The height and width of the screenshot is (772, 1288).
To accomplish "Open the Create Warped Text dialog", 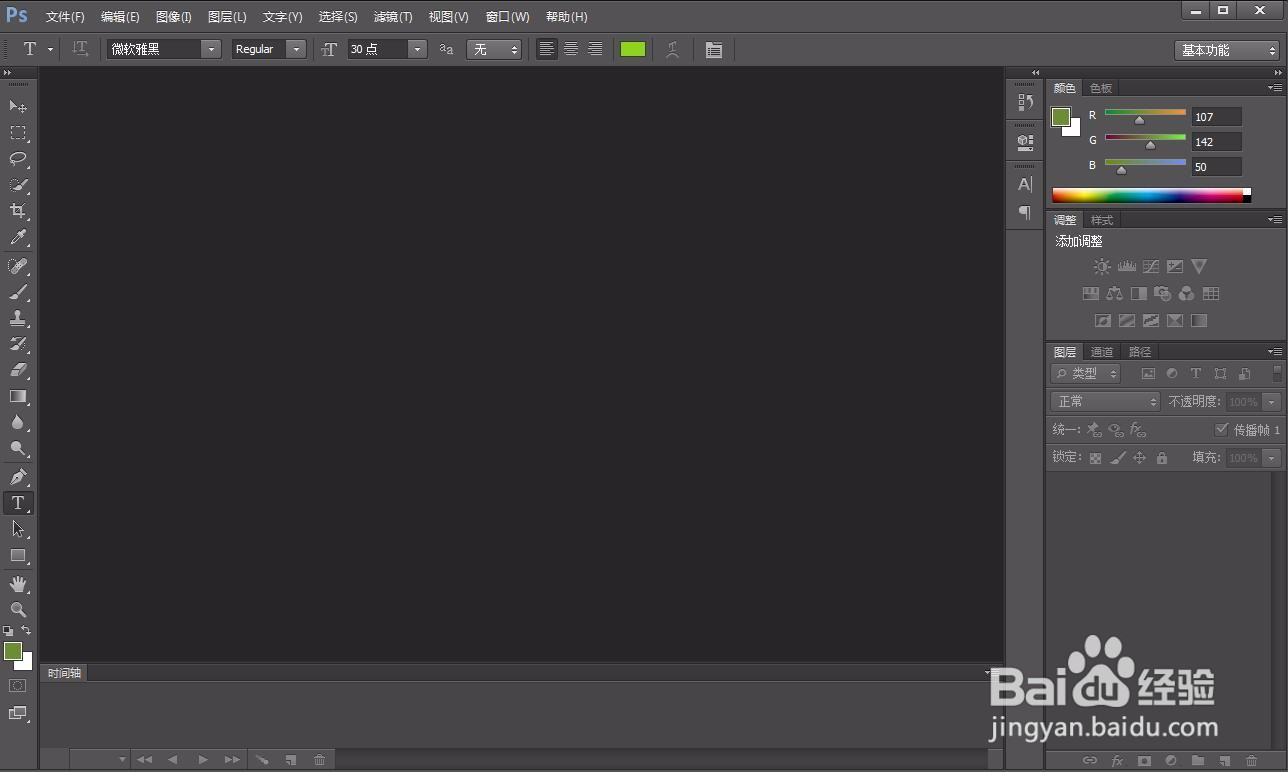I will tap(673, 49).
